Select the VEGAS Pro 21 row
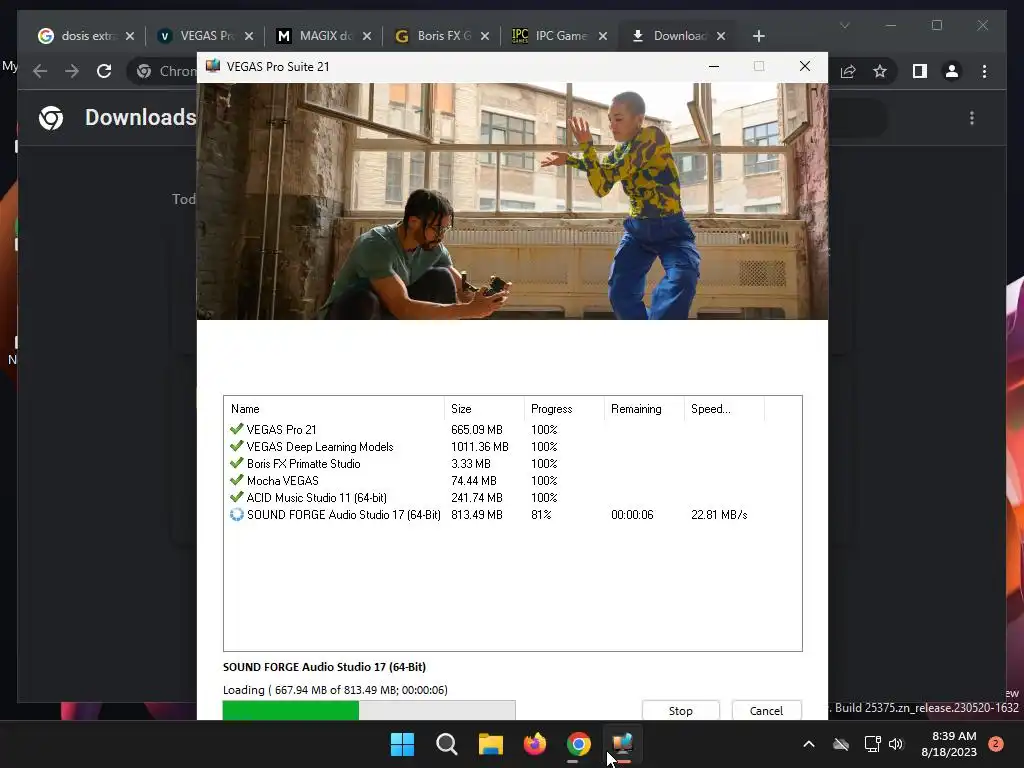 pos(512,430)
